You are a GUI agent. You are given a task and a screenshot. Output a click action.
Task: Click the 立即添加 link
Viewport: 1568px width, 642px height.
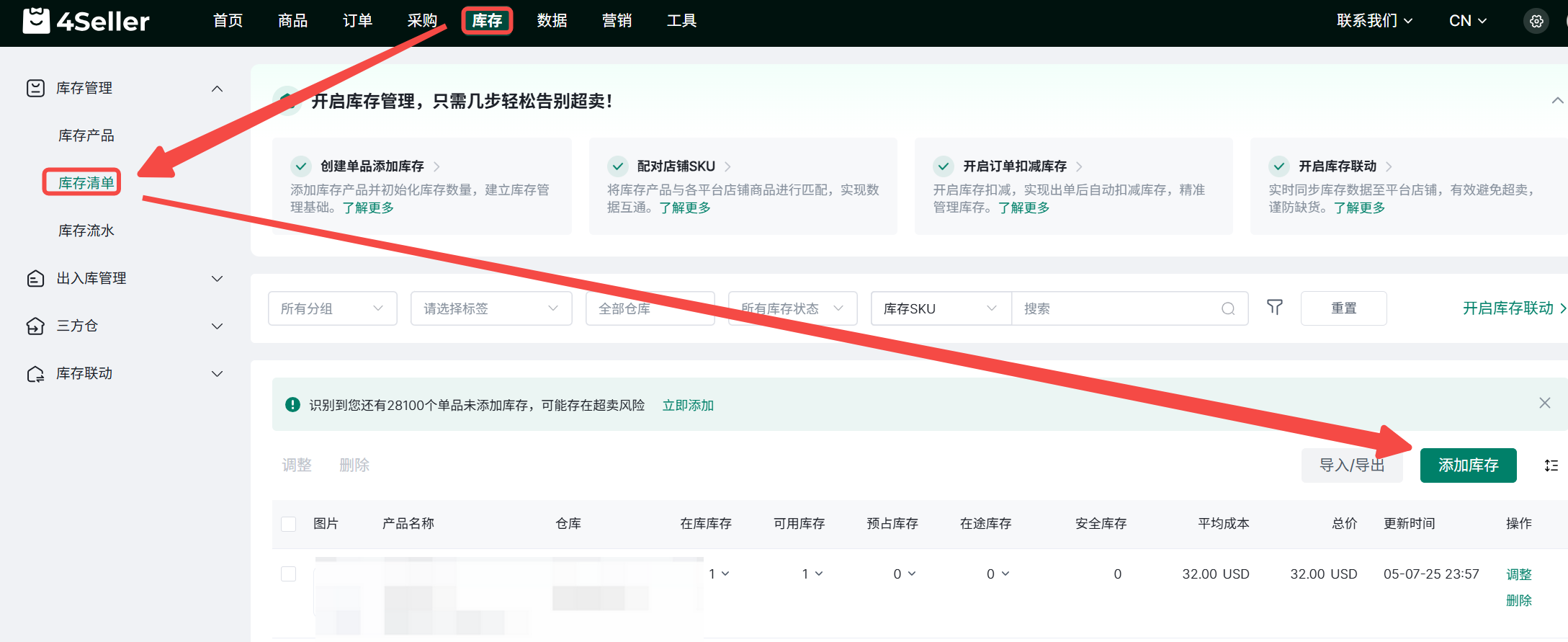click(x=687, y=405)
